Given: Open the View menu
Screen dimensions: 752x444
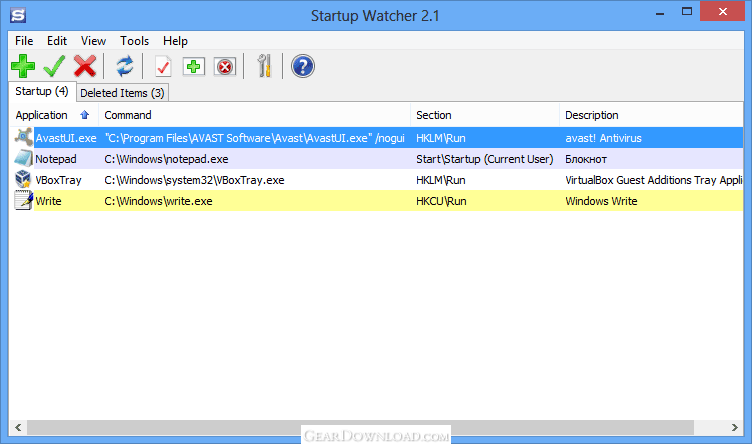Looking at the screenshot, I should click(93, 41).
